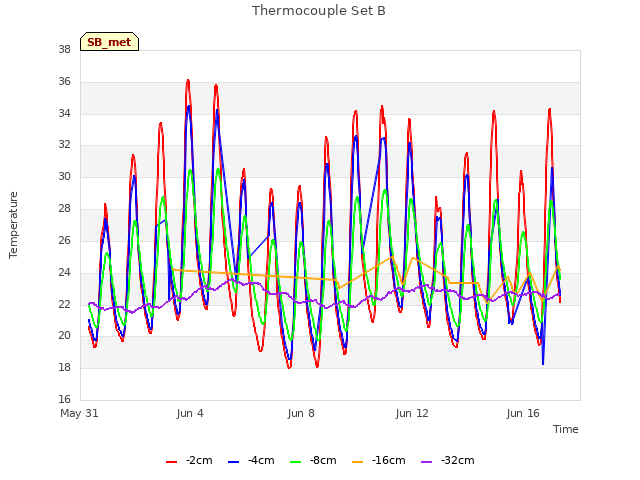640x480 pixels.
Task: Click the 30 y-axis tick label
Action: pos(64,176)
